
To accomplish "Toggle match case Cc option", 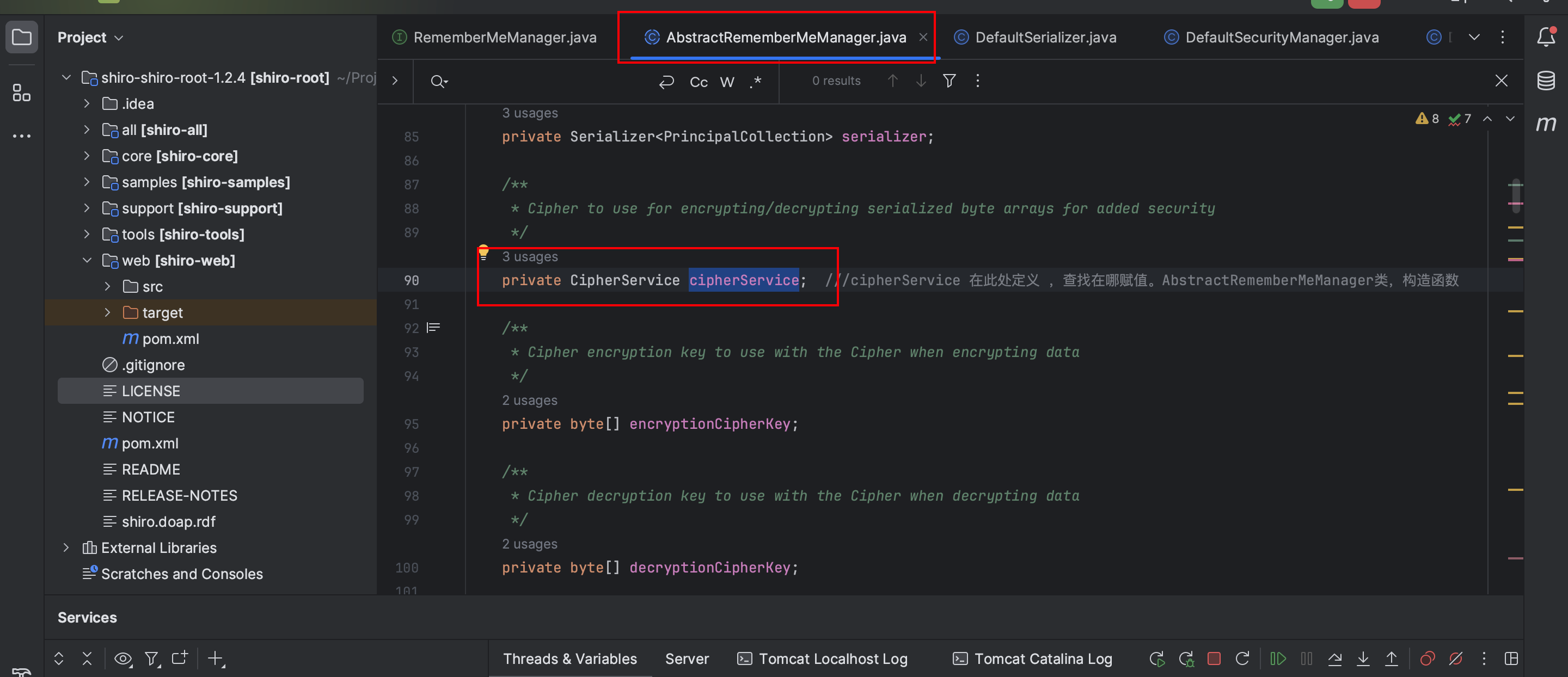I will tap(699, 82).
